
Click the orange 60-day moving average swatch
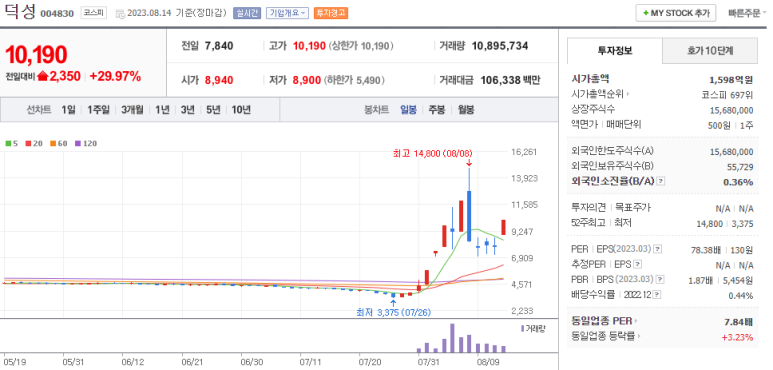[53, 143]
